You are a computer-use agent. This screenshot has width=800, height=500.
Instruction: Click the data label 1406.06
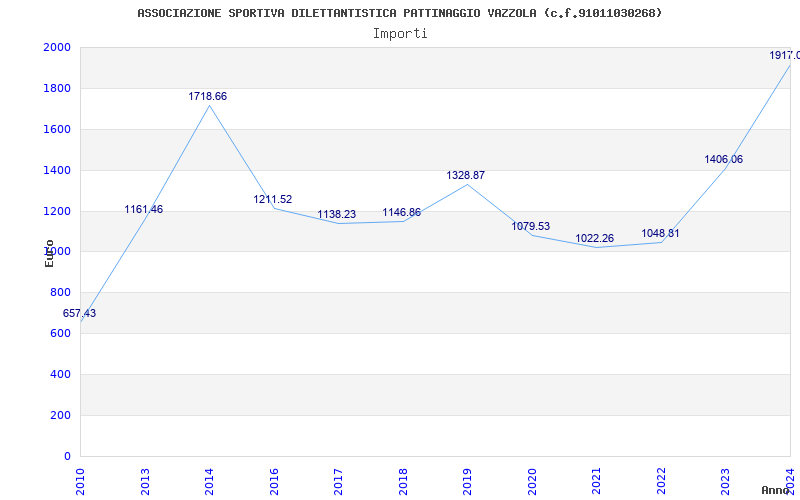pyautogui.click(x=724, y=159)
